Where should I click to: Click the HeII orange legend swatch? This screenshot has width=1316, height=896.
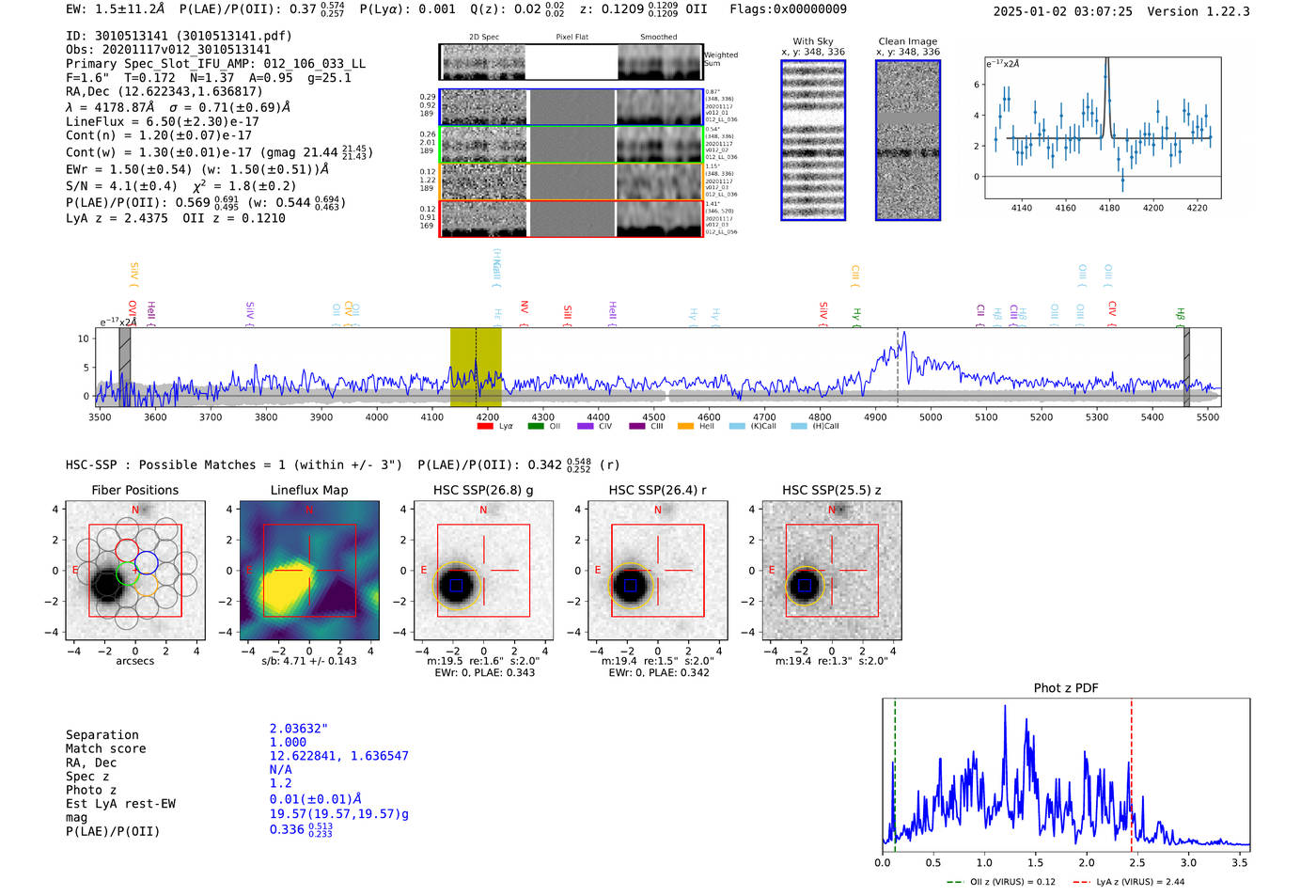click(x=685, y=426)
